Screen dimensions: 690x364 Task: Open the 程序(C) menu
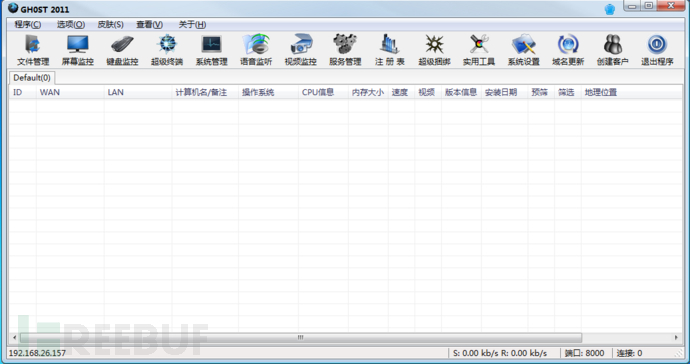pos(28,25)
